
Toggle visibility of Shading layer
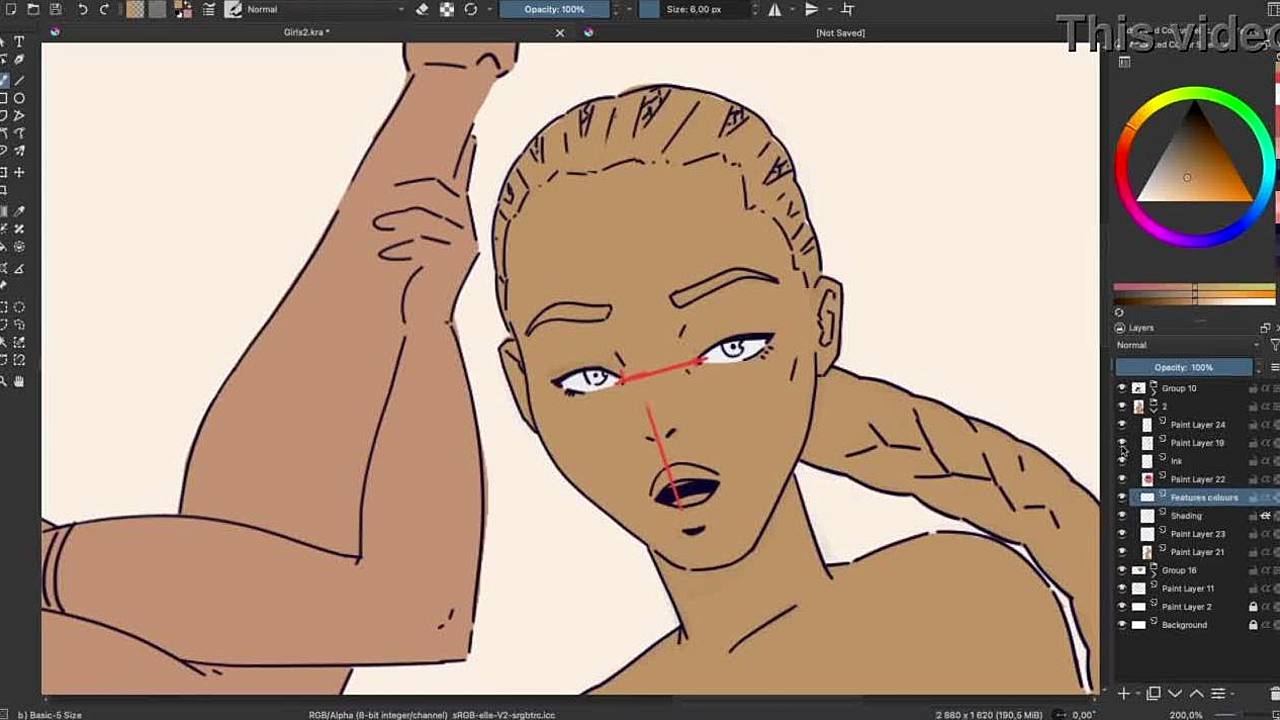pos(1121,516)
